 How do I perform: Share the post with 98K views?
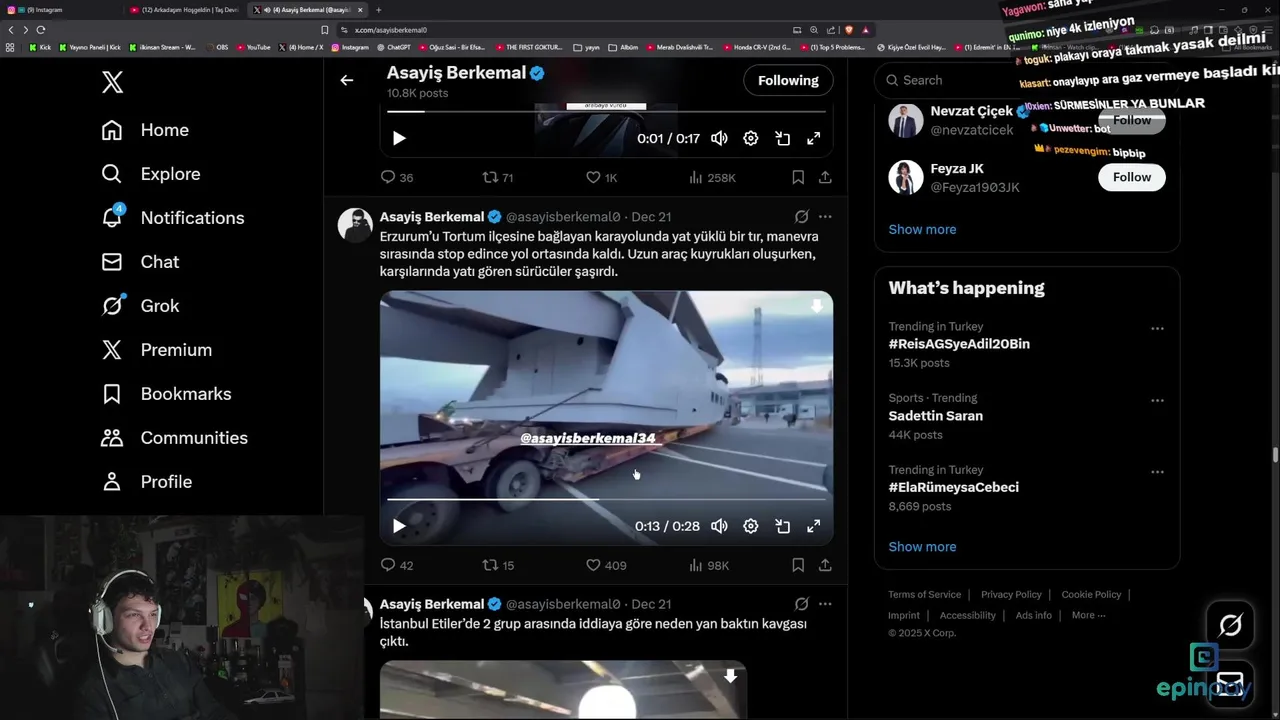tap(825, 565)
